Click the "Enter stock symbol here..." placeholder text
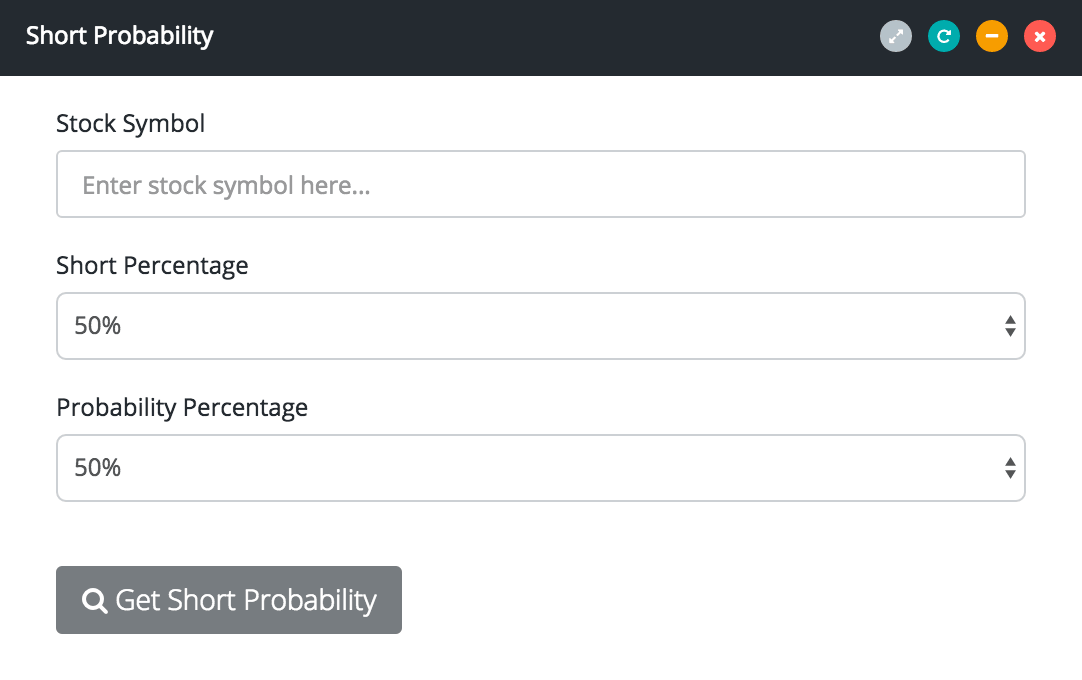This screenshot has width=1082, height=680. point(226,185)
